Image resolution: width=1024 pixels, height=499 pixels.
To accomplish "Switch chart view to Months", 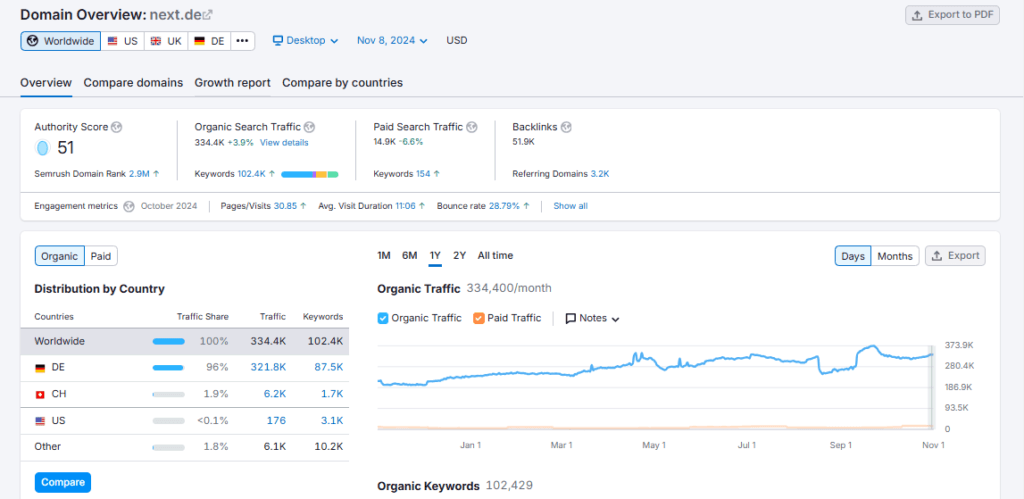I will [x=894, y=256].
